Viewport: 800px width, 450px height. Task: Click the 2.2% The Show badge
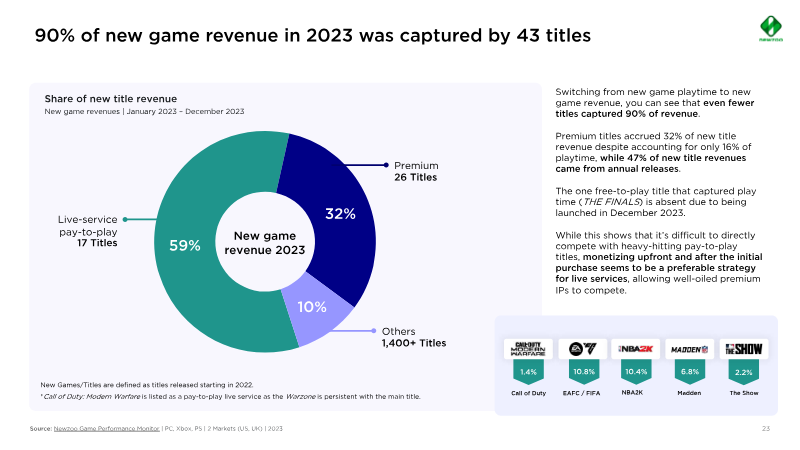(743, 371)
